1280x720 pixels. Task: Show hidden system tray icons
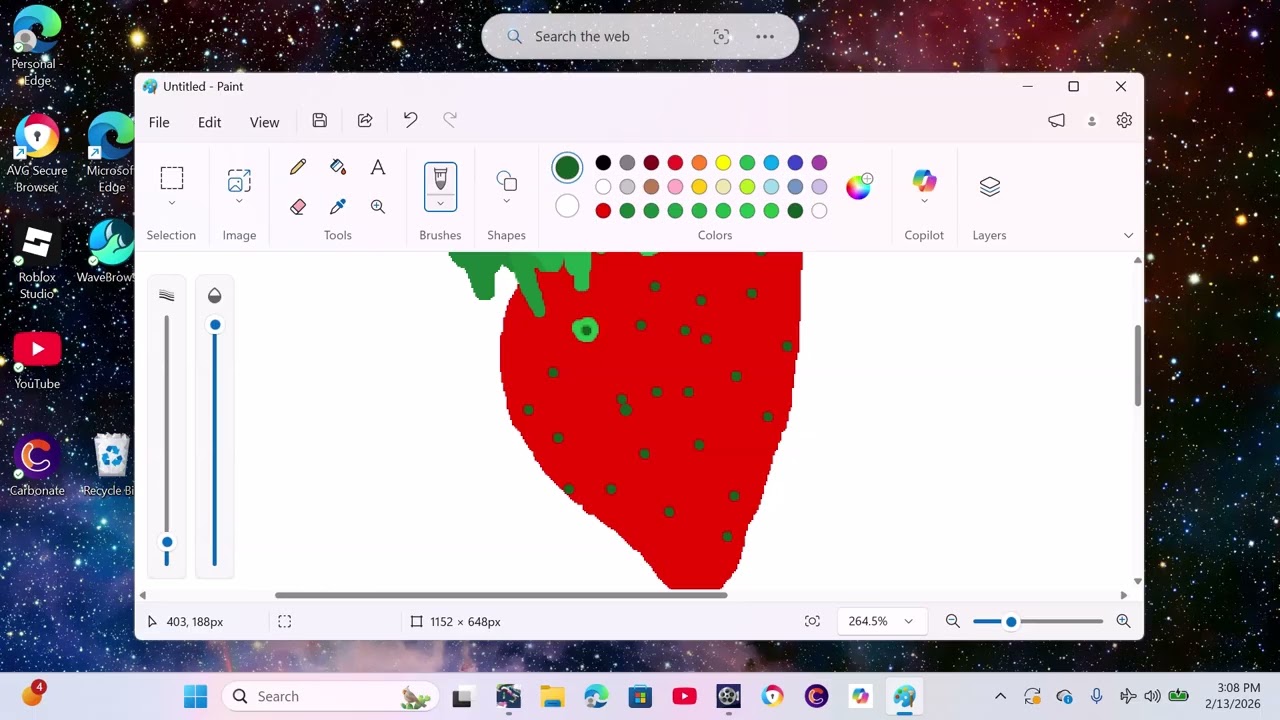tap(1000, 696)
